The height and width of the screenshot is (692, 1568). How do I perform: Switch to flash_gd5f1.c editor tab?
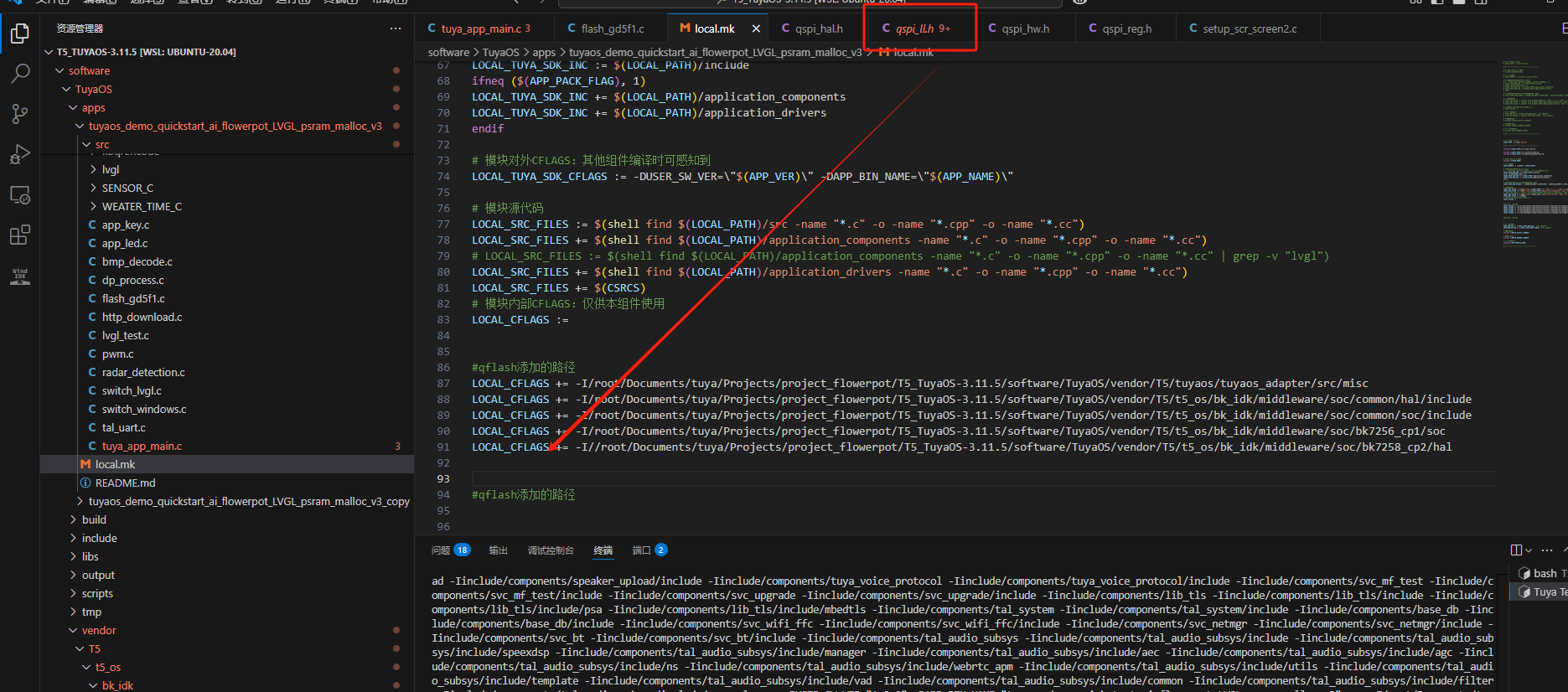(x=612, y=28)
